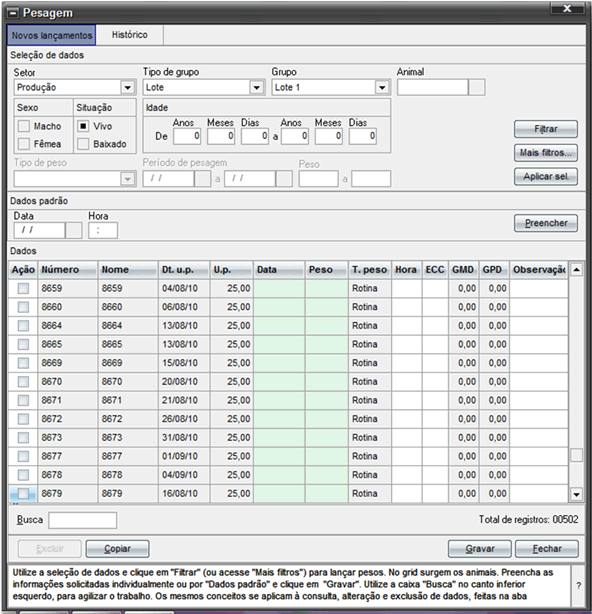Image resolution: width=592 pixels, height=614 pixels.
Task: Toggle the Vivo situation checkbox
Action: point(83,126)
